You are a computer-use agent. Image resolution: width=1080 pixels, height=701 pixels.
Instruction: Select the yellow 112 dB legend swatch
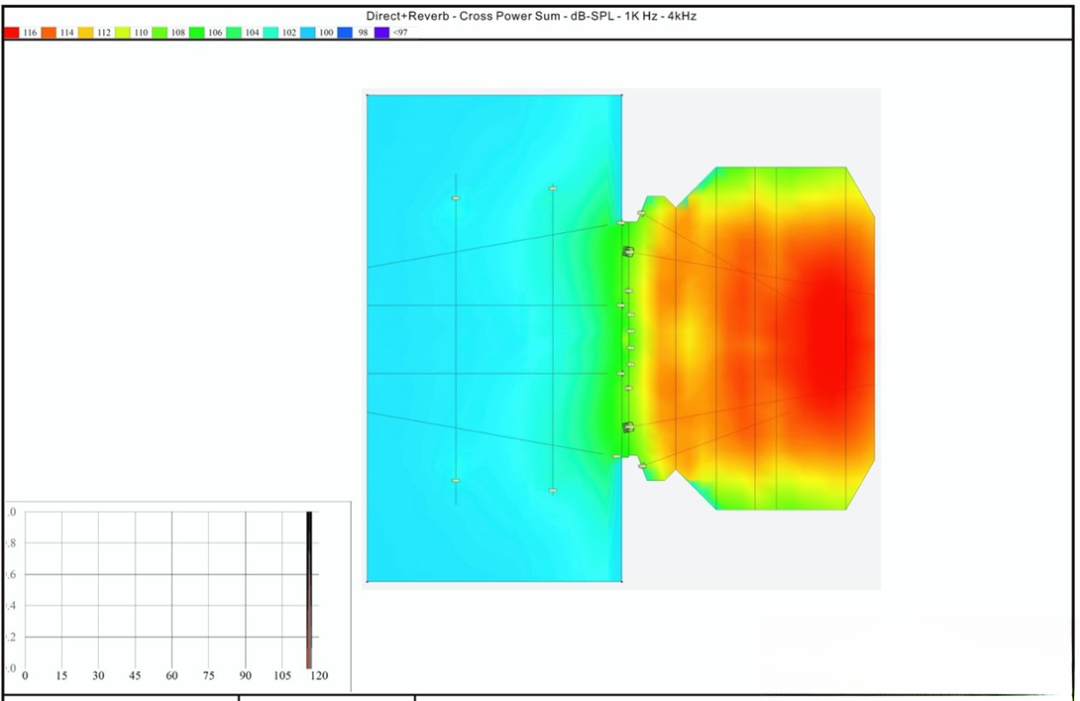[86, 33]
